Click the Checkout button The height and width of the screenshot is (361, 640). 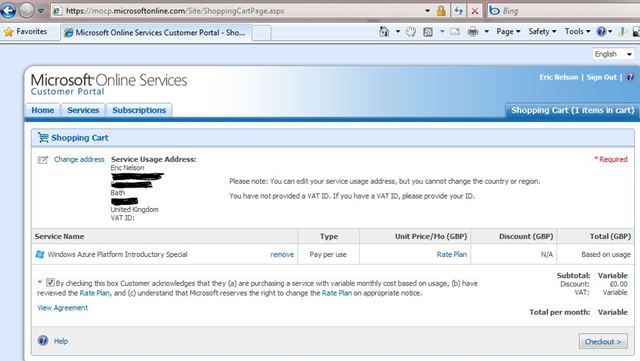coord(603,341)
